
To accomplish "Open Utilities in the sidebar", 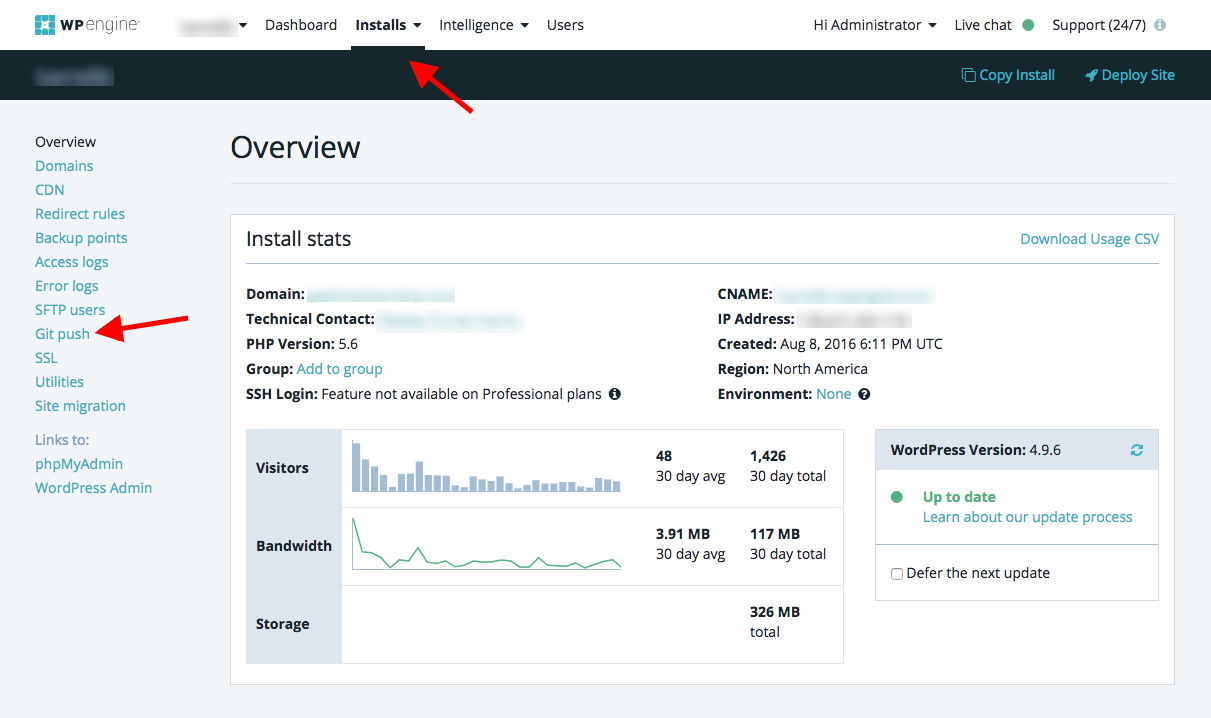I will pos(59,382).
